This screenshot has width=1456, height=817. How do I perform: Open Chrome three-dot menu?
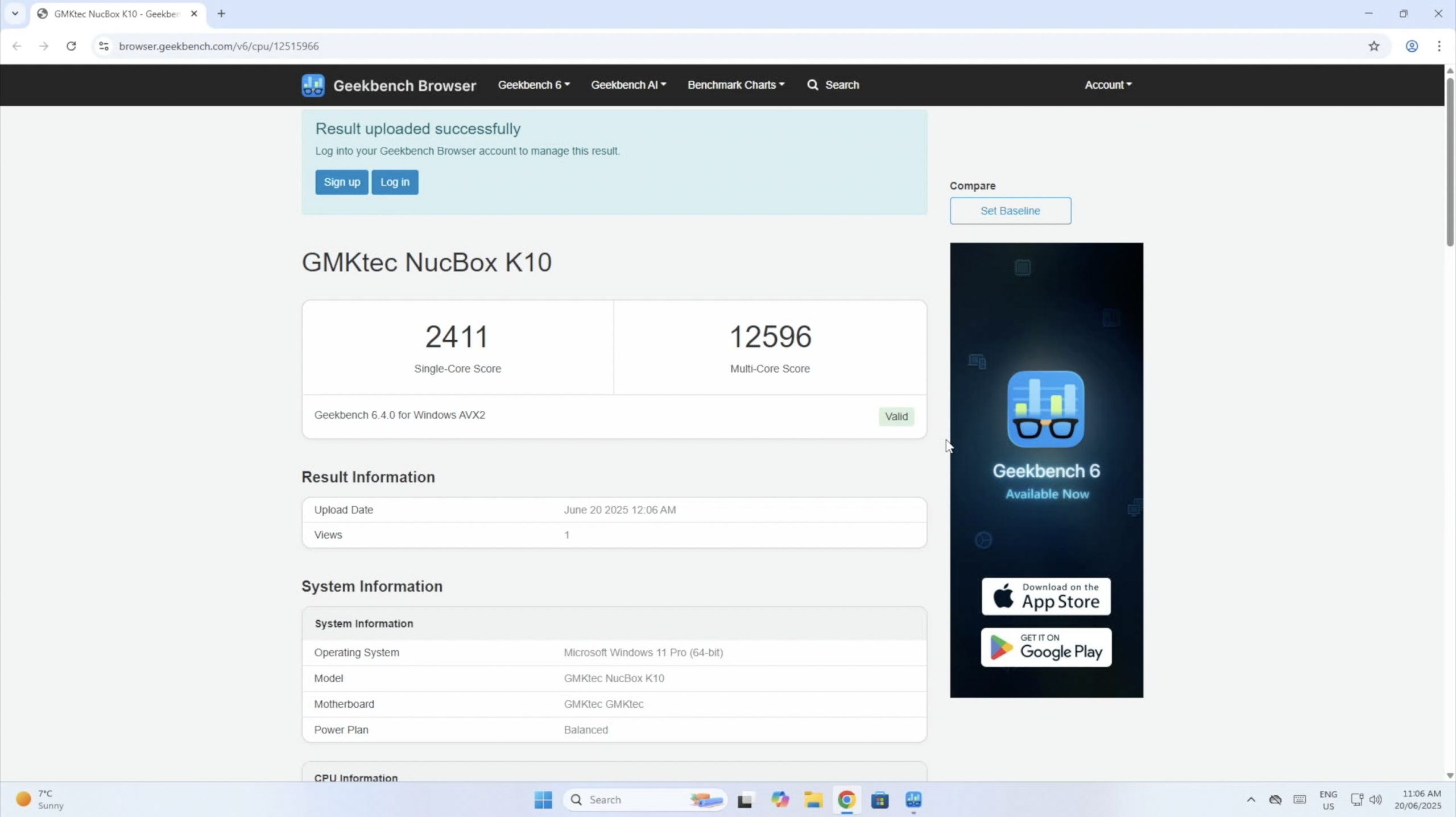click(x=1439, y=46)
